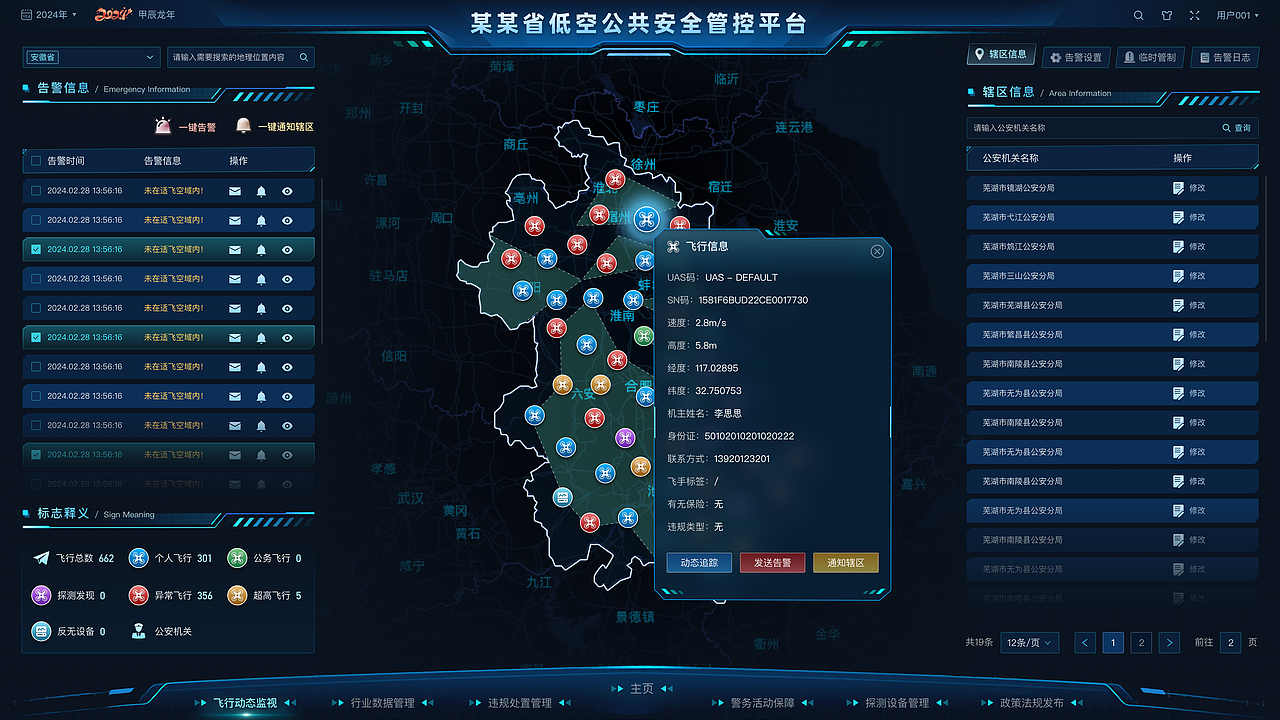This screenshot has height=720, width=1280.
Task: Click the 动态追踪 button
Action: point(699,563)
